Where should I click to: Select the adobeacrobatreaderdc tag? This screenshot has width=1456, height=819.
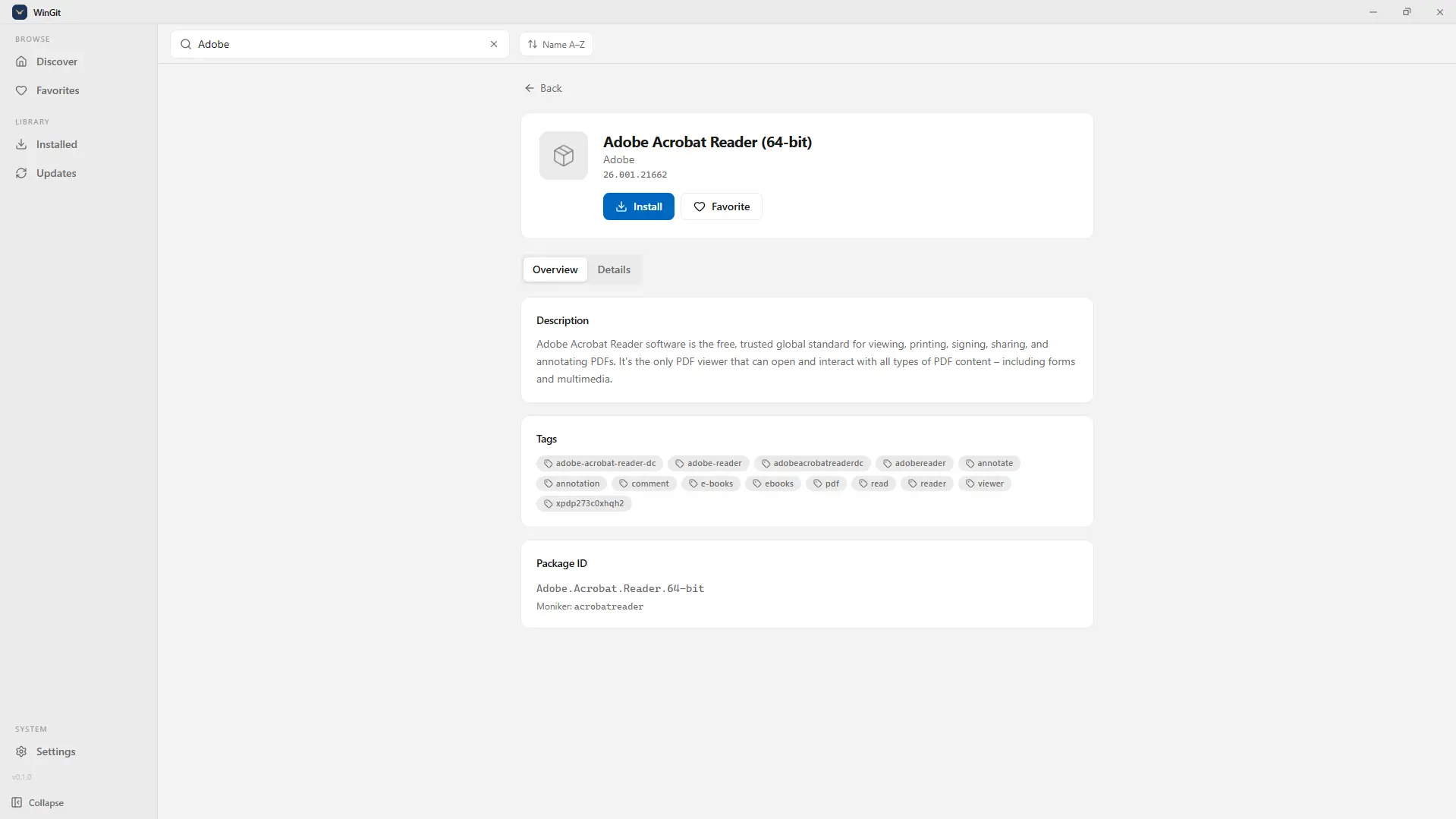point(813,463)
